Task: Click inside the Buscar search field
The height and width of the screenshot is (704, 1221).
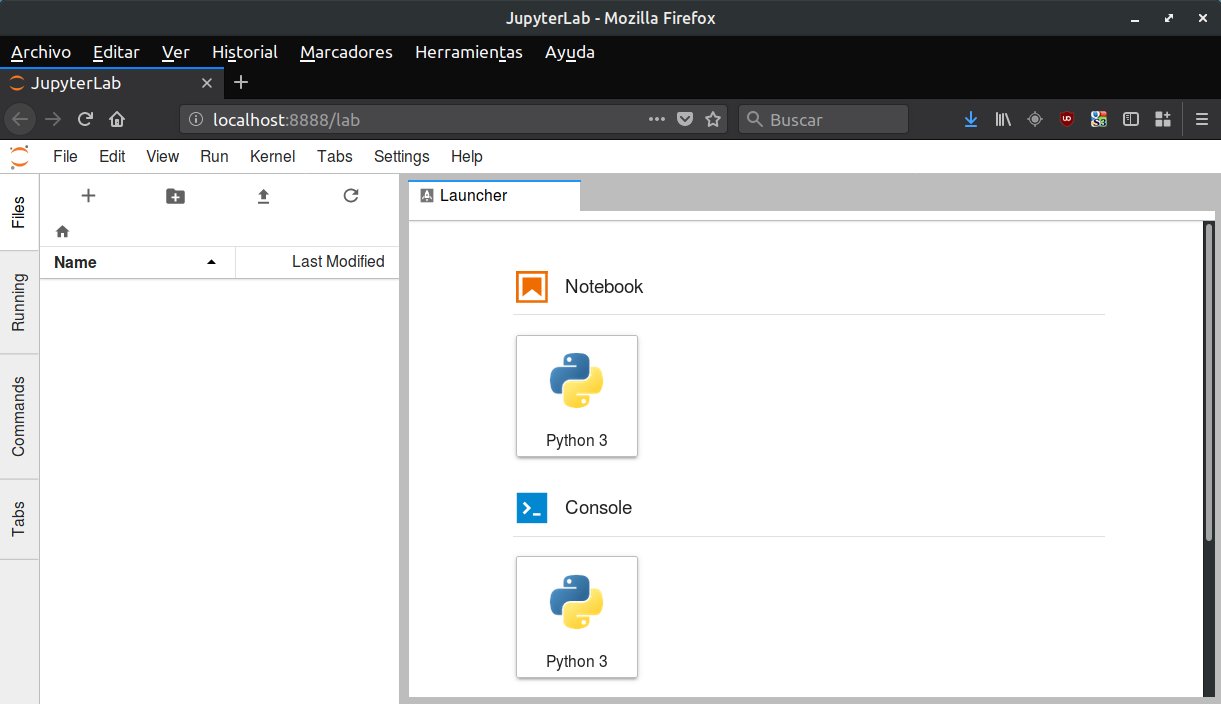Action: (x=823, y=119)
